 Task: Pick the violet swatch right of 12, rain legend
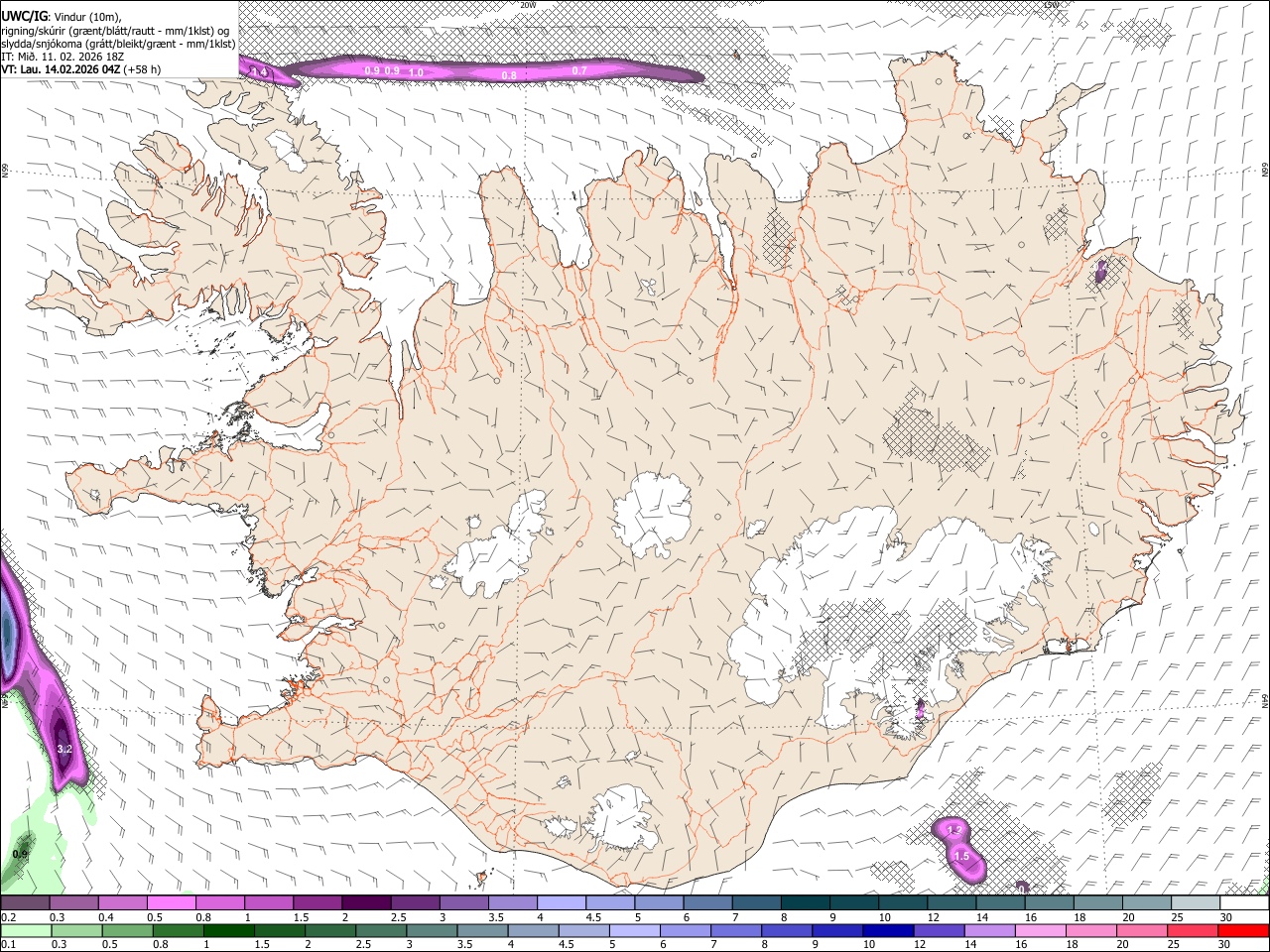point(939,930)
